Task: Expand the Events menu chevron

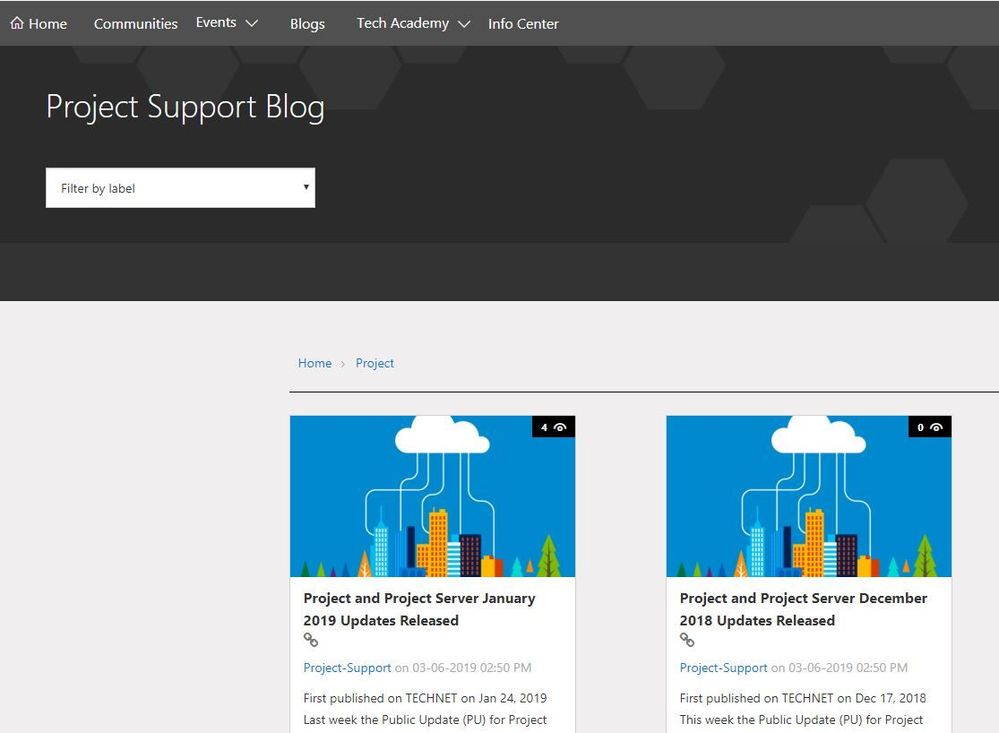Action: (x=252, y=23)
